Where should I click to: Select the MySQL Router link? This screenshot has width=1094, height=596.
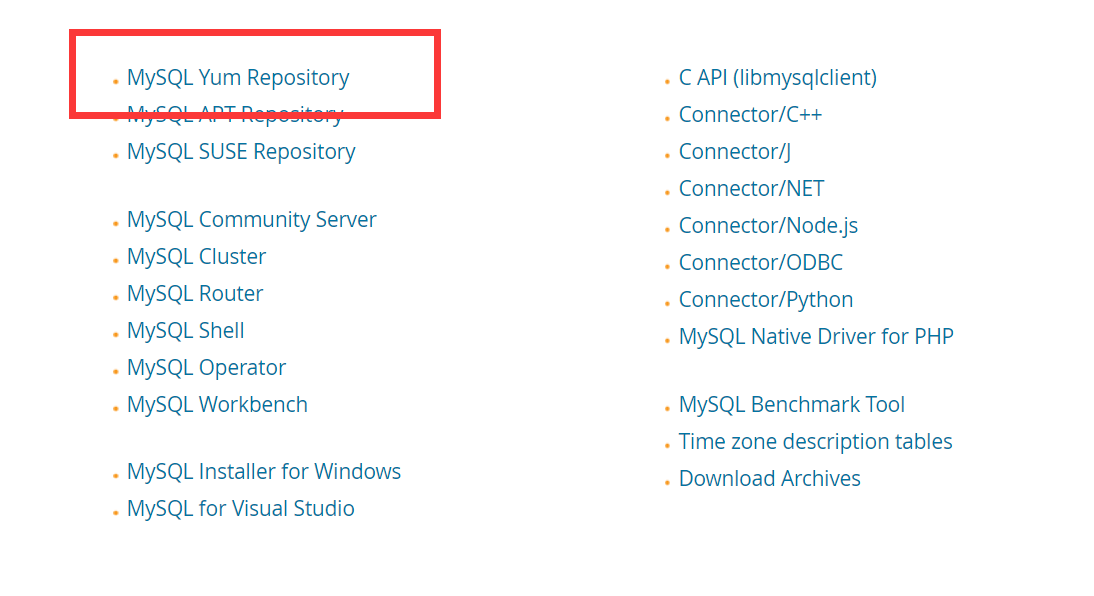click(195, 293)
